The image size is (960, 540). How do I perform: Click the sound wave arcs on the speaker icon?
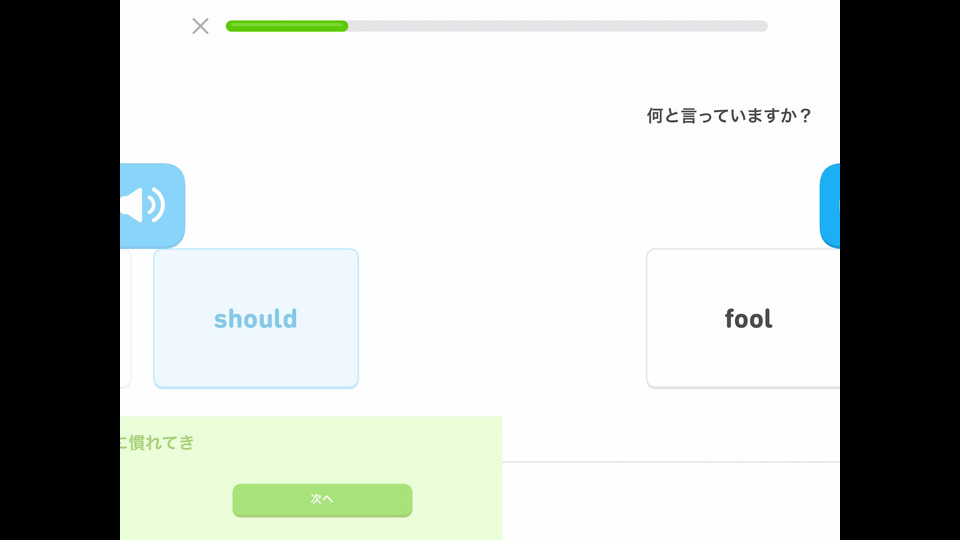[155, 205]
